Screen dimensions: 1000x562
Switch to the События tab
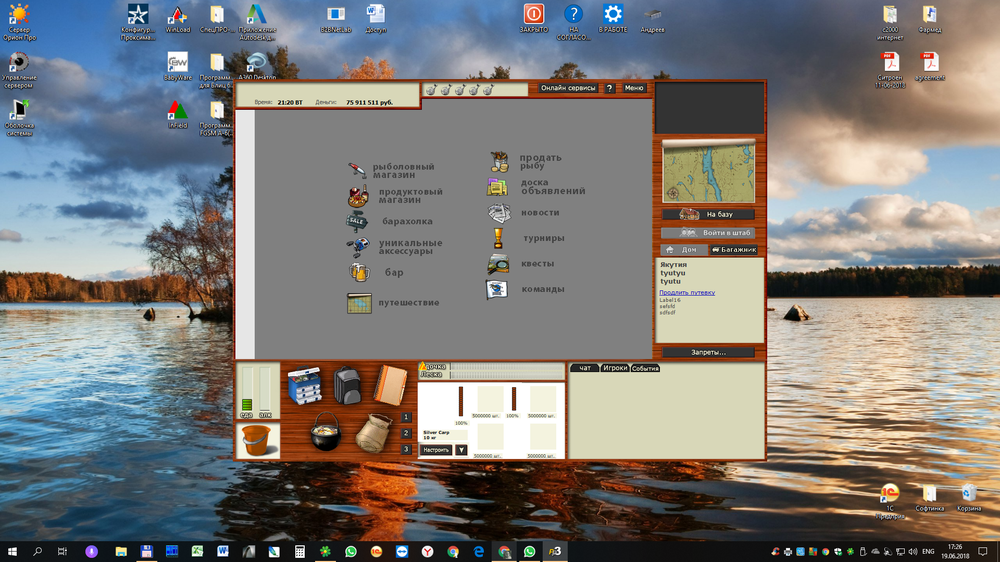tap(645, 368)
